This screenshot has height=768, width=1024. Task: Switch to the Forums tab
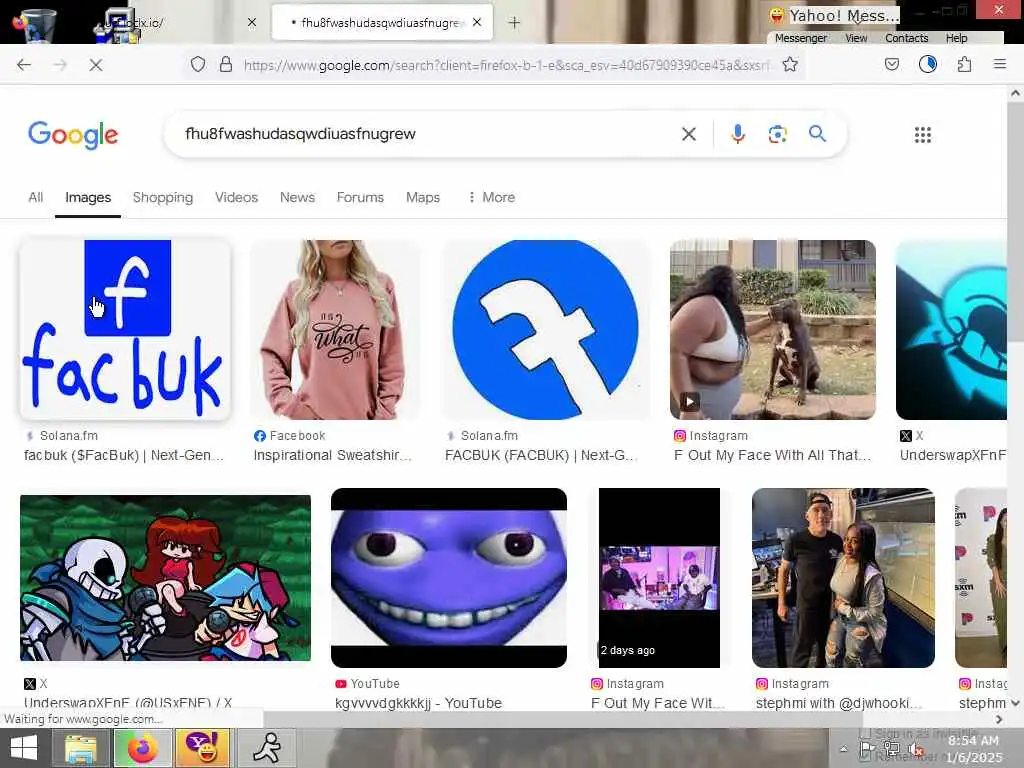click(x=360, y=197)
